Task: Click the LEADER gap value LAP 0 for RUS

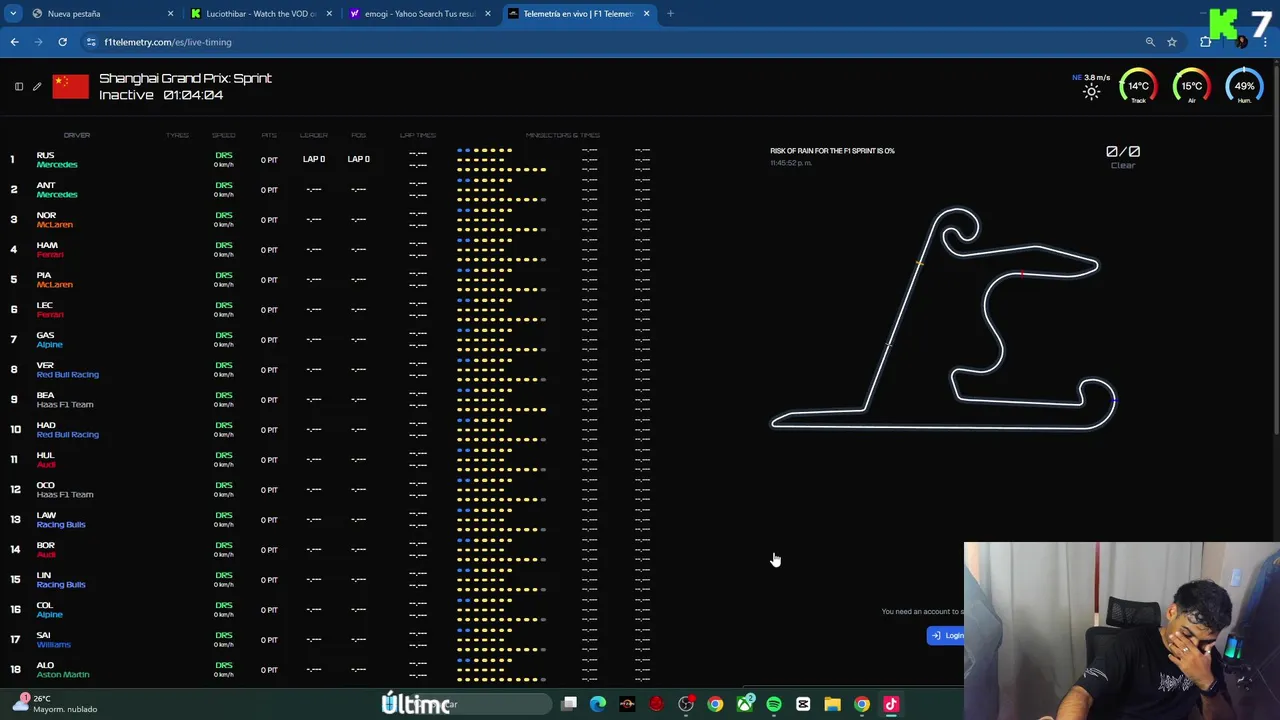Action: [x=314, y=159]
